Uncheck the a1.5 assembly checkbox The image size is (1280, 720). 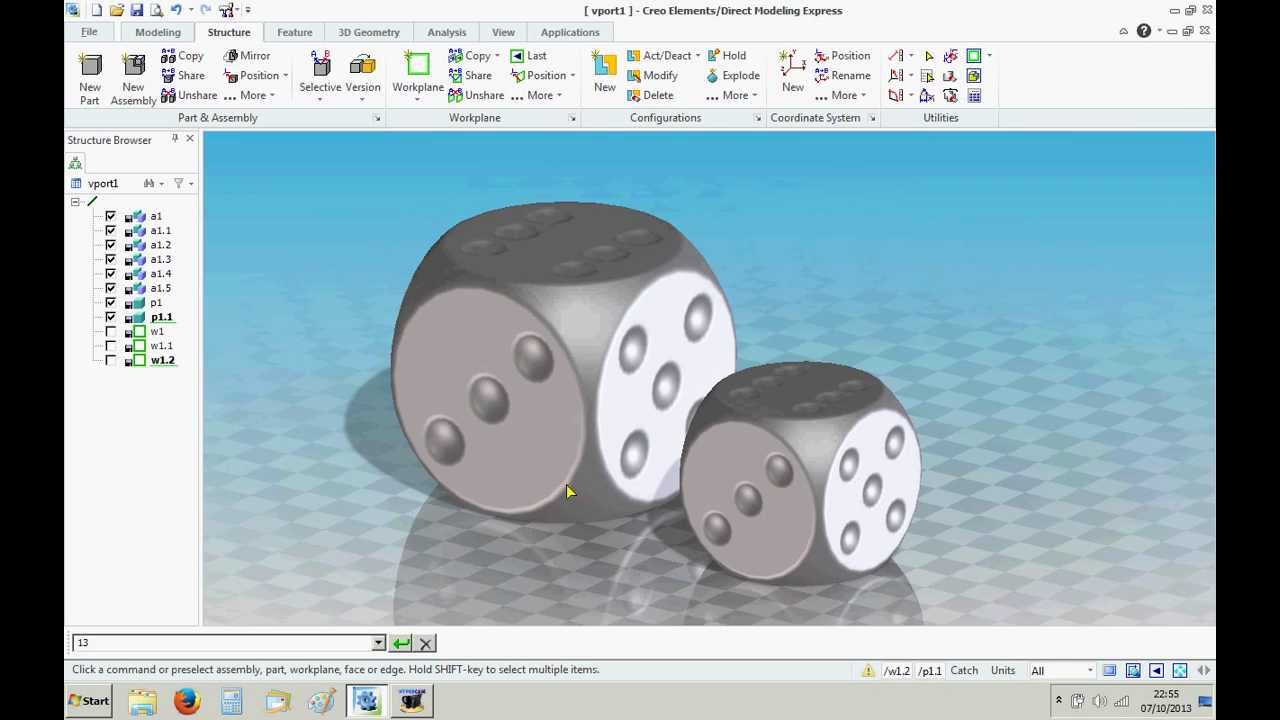(110, 288)
